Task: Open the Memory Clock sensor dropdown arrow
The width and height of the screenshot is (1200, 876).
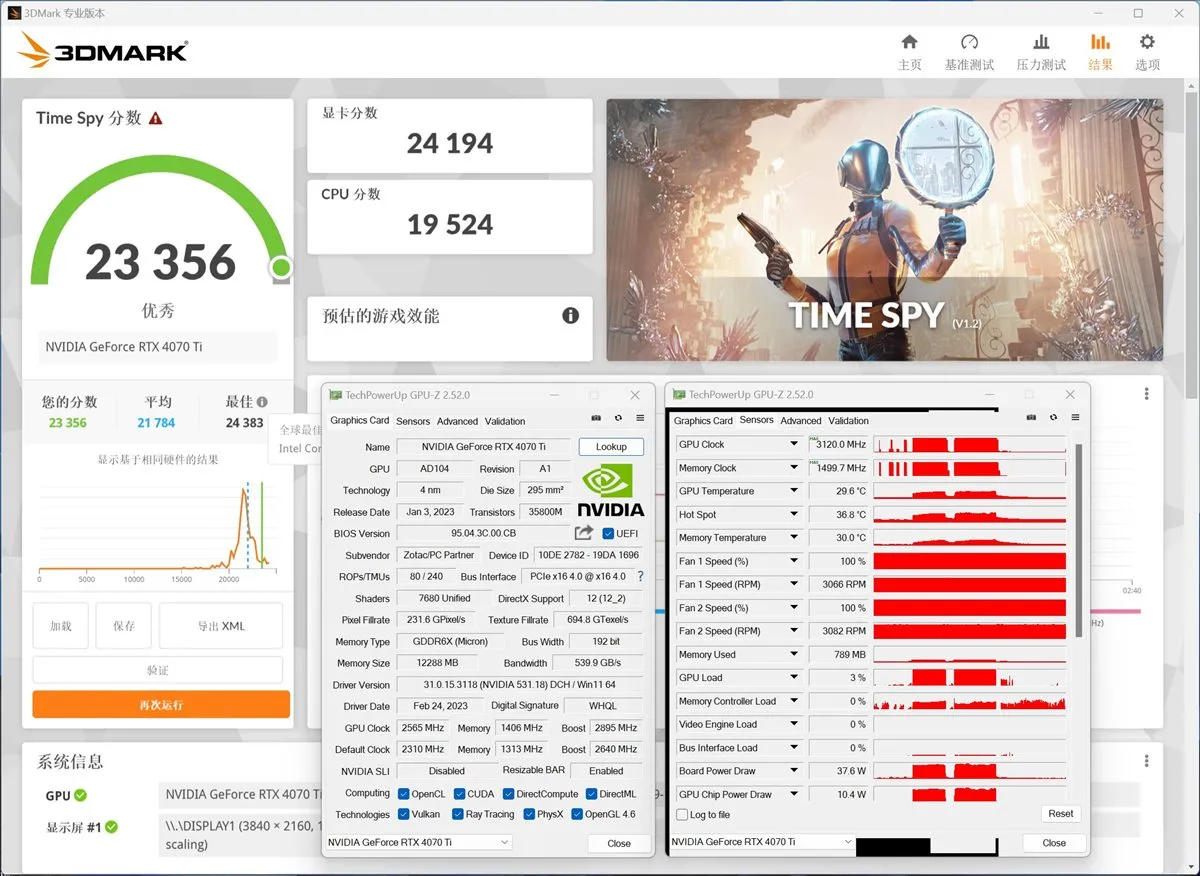Action: pos(794,468)
